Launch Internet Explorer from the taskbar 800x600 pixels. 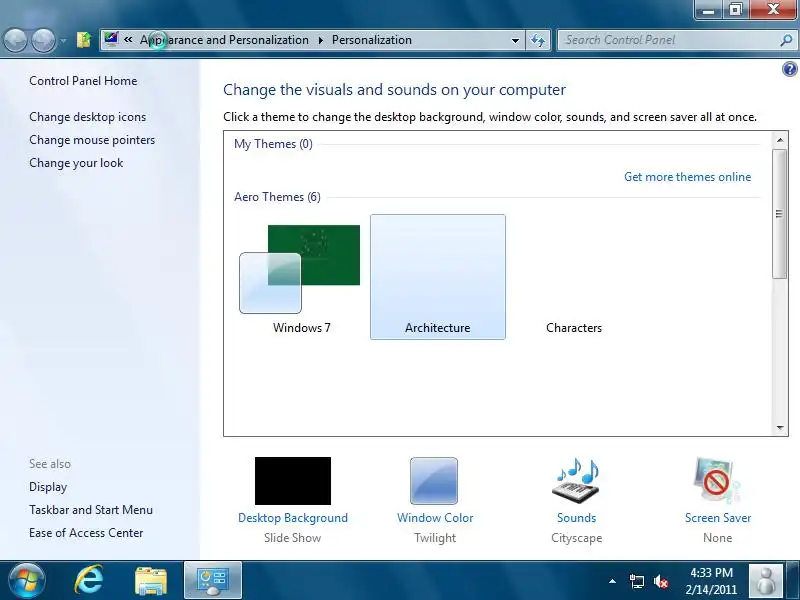click(x=89, y=581)
